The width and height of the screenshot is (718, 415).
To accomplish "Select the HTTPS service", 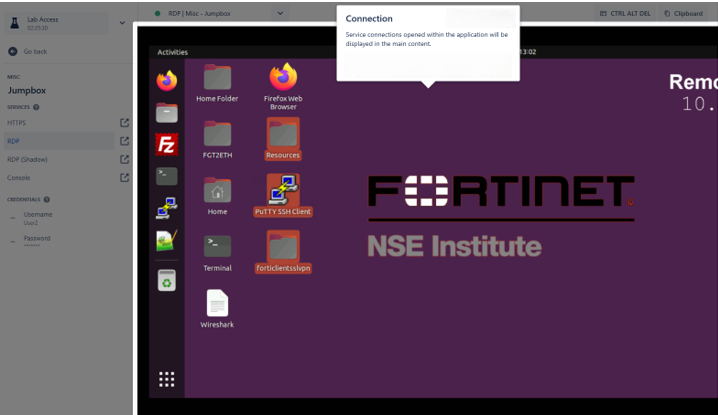I will coord(59,123).
